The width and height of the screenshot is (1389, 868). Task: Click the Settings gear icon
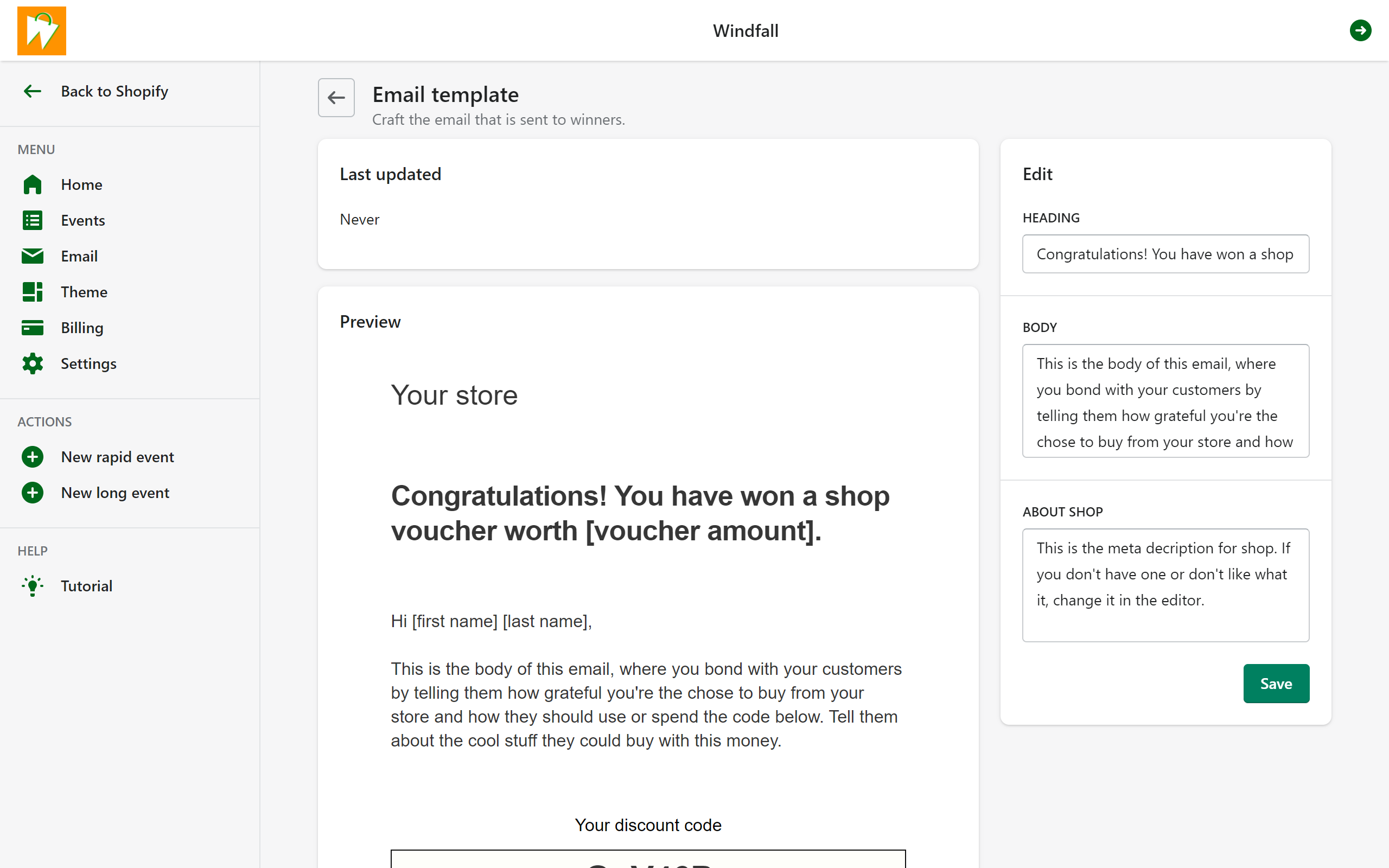click(x=33, y=363)
